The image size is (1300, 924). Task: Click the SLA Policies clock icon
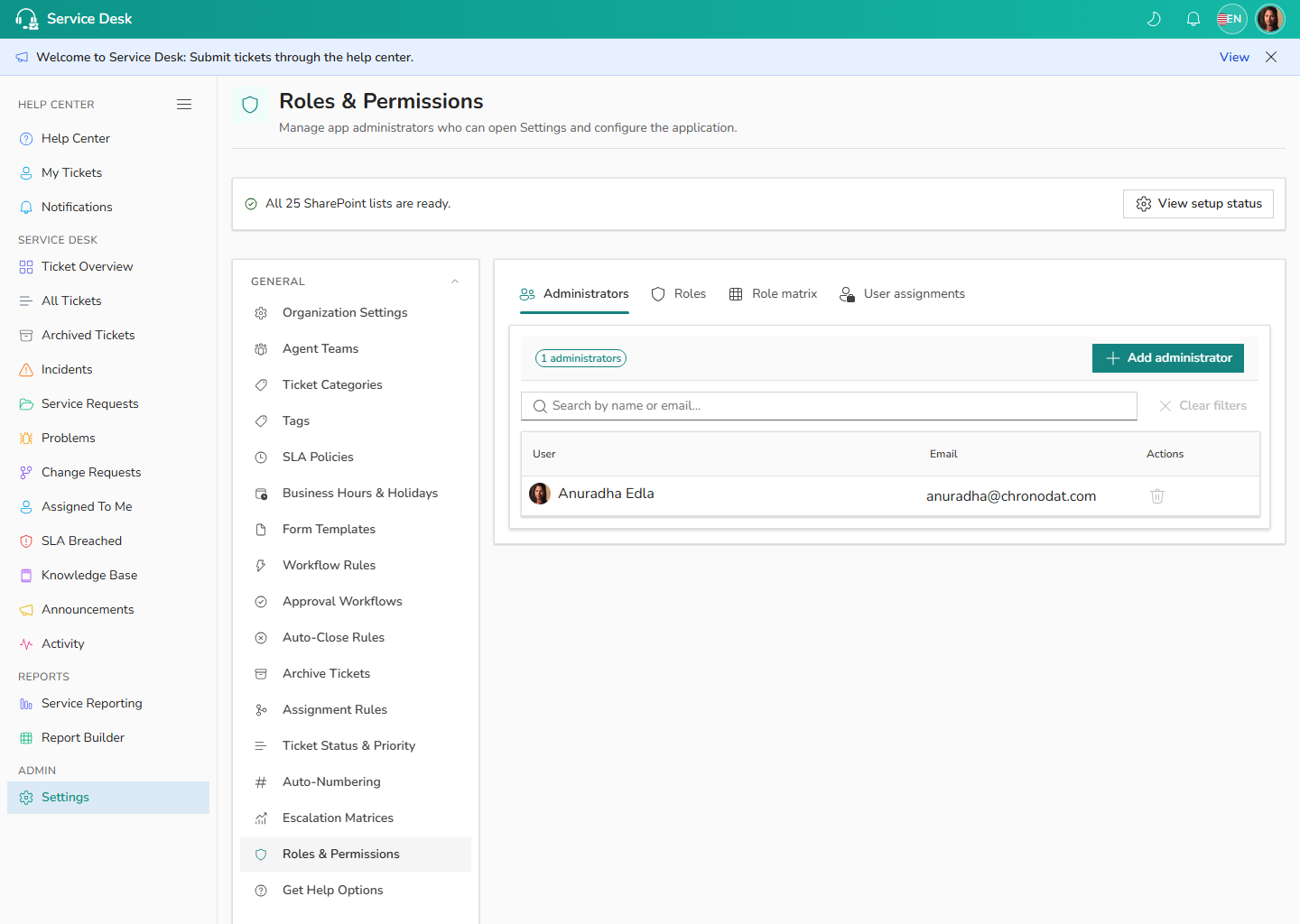tap(261, 457)
